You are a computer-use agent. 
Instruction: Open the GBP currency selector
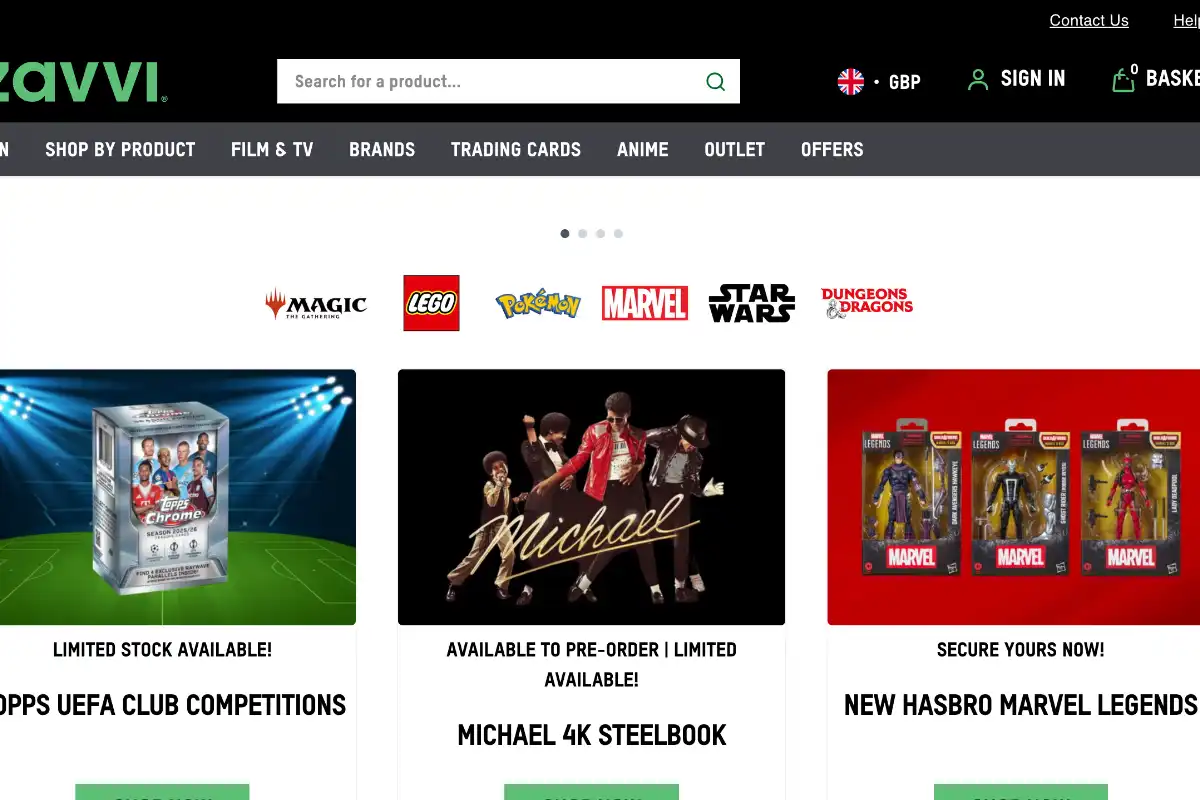[x=879, y=82]
